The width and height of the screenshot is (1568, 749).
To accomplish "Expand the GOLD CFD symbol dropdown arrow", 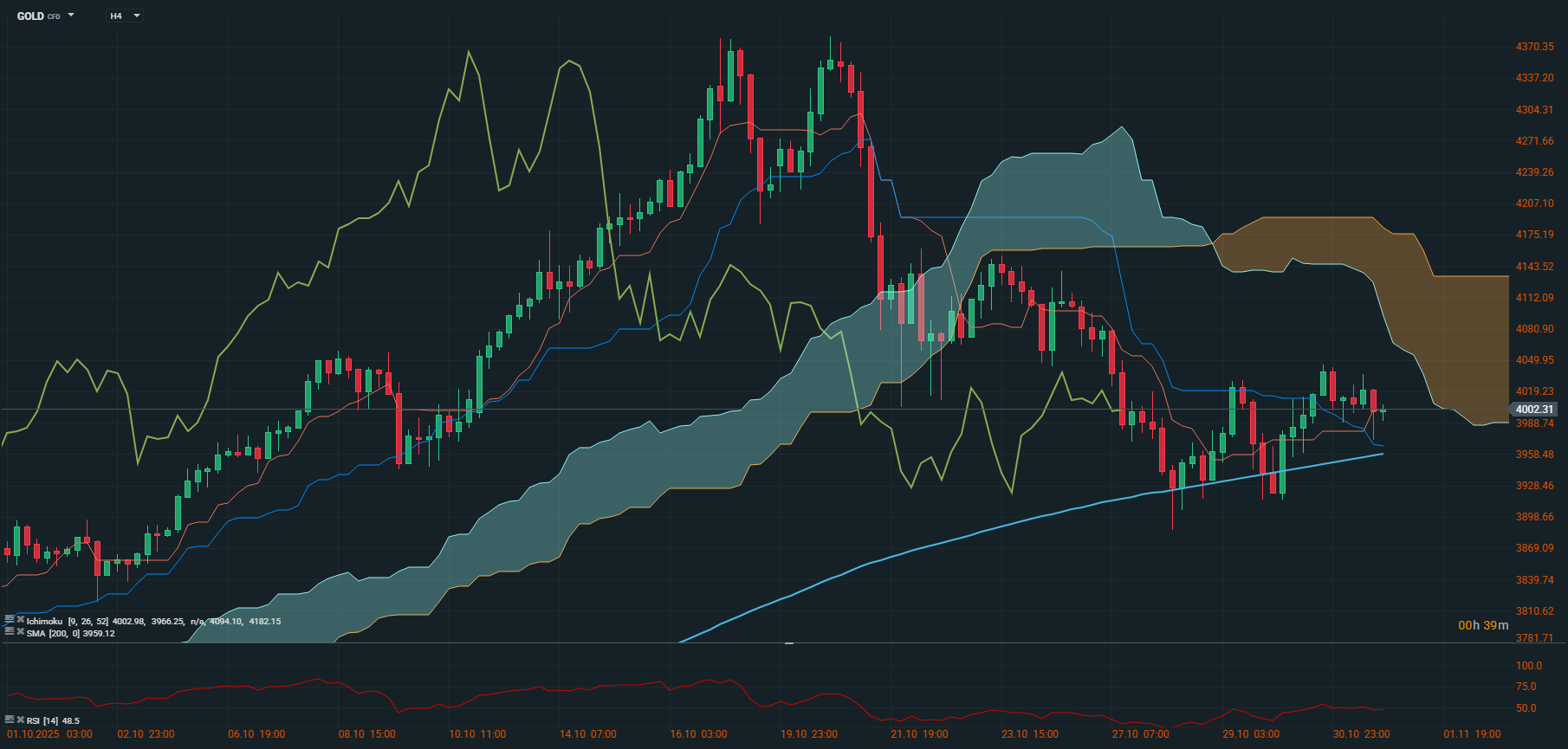I will [71, 16].
